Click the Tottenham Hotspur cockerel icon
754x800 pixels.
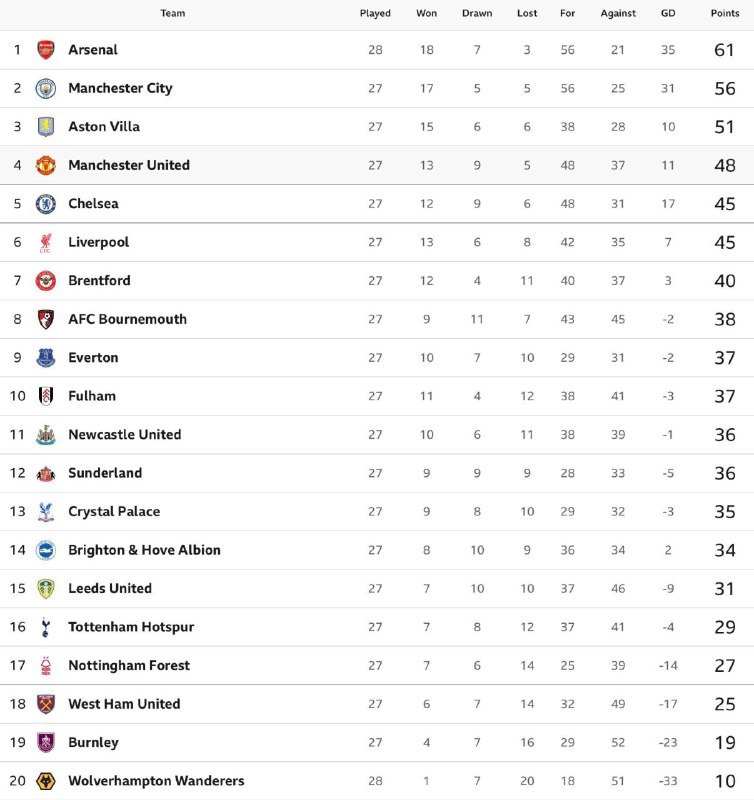point(46,627)
